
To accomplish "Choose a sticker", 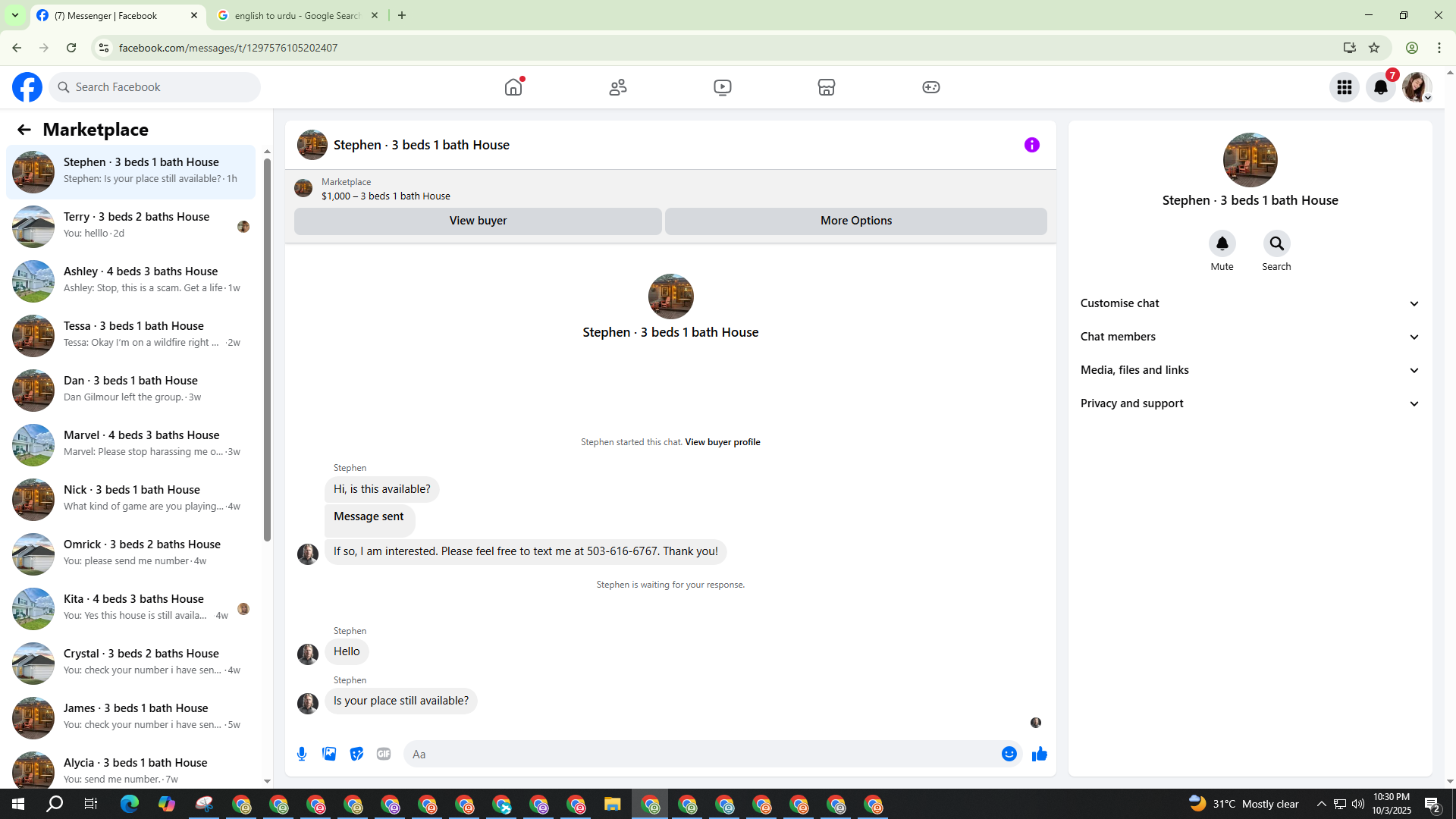I will (356, 754).
